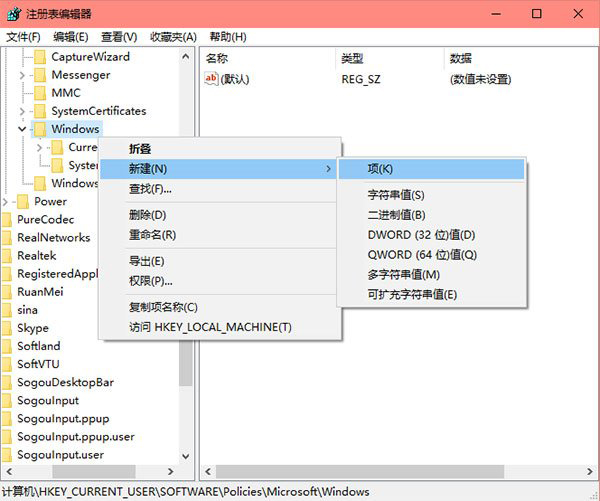Click the 数据 column header
The height and width of the screenshot is (501, 600).
(521, 59)
